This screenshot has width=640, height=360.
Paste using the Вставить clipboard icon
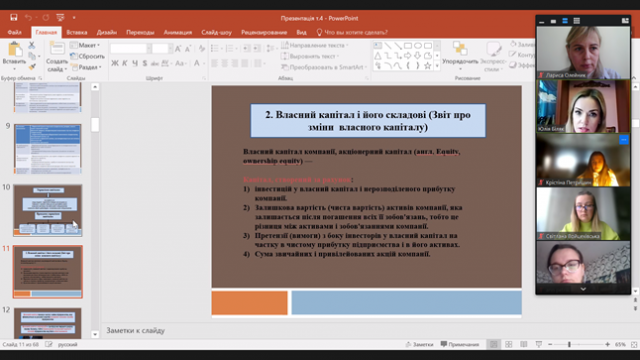[15, 49]
